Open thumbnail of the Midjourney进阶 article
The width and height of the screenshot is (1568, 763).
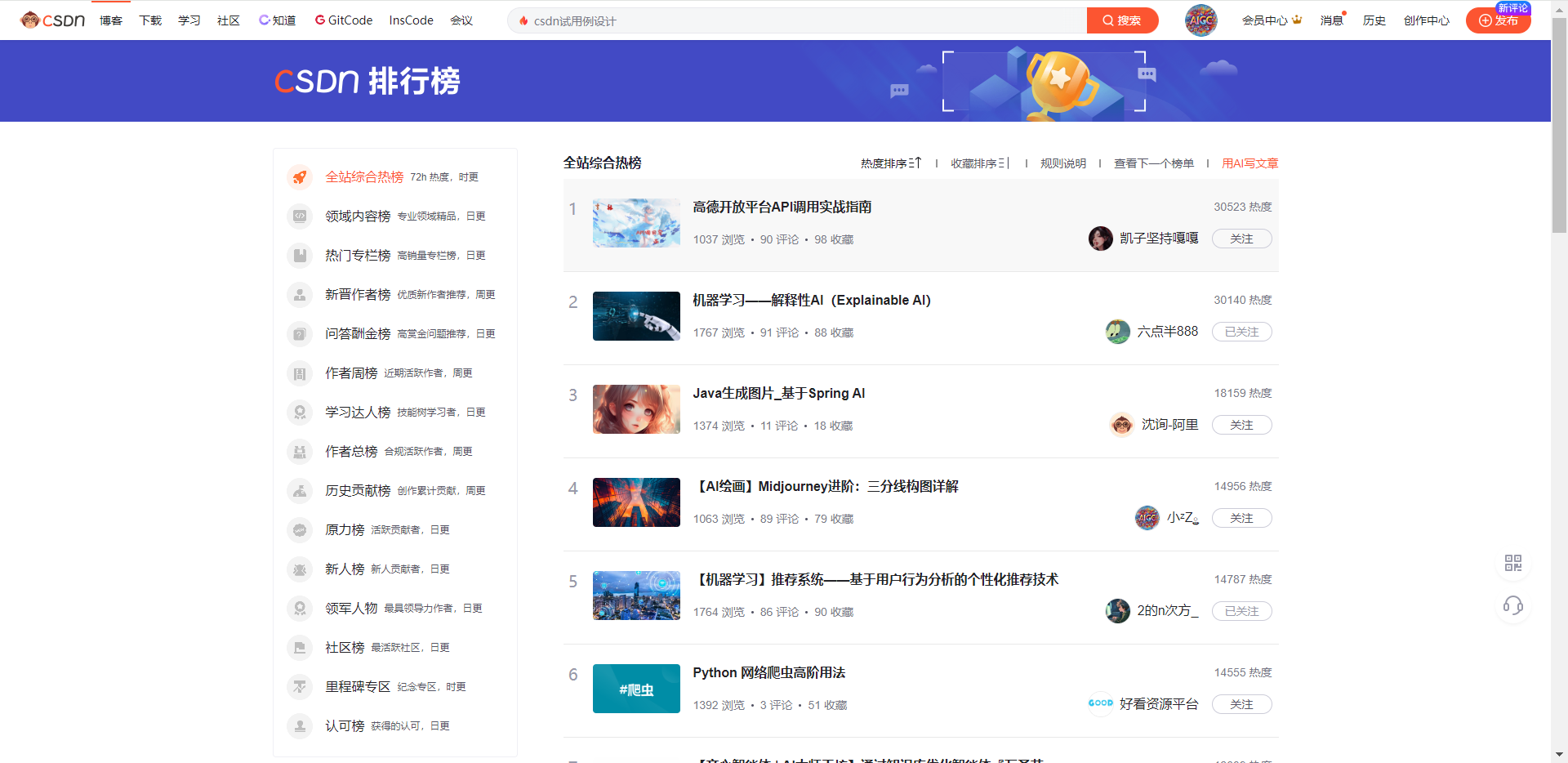(x=636, y=502)
